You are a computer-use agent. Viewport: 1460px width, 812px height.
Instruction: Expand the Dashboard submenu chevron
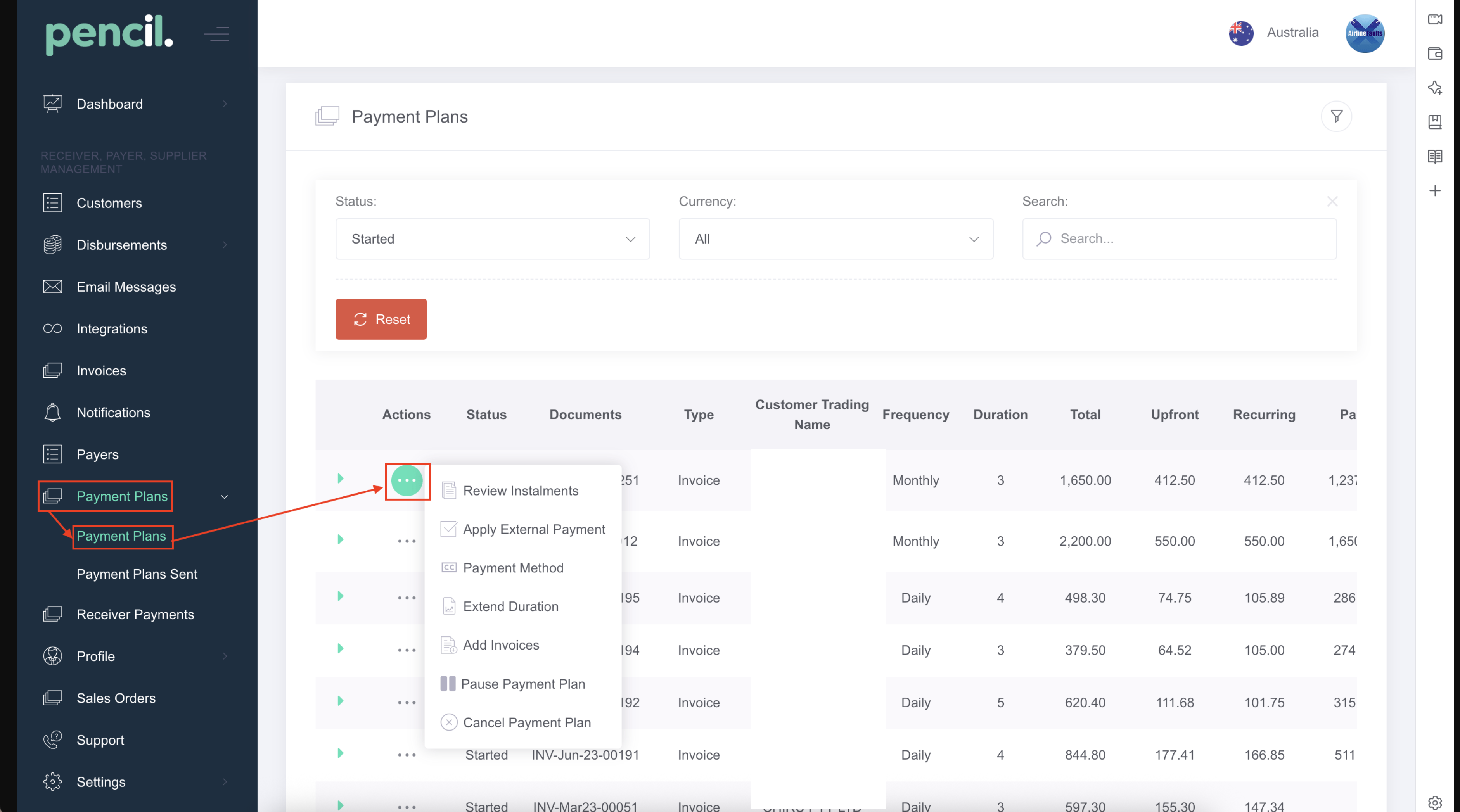[225, 104]
